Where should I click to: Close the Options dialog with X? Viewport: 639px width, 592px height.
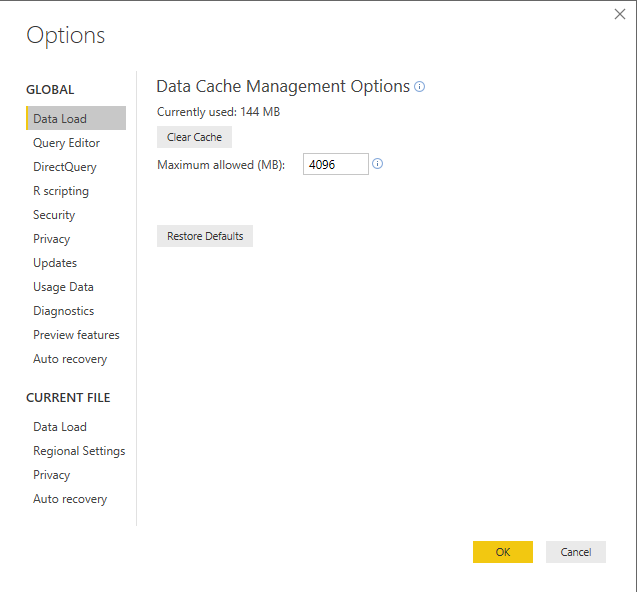[x=619, y=14]
